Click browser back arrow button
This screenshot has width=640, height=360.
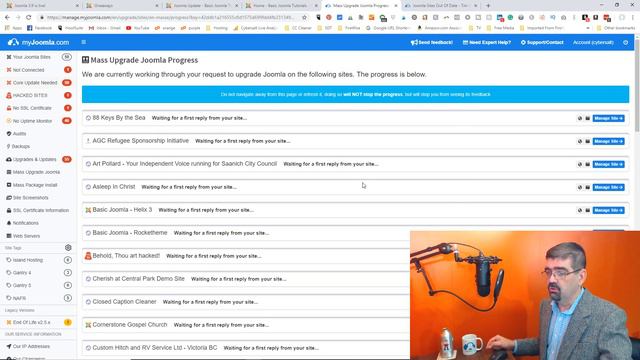(x=7, y=17)
